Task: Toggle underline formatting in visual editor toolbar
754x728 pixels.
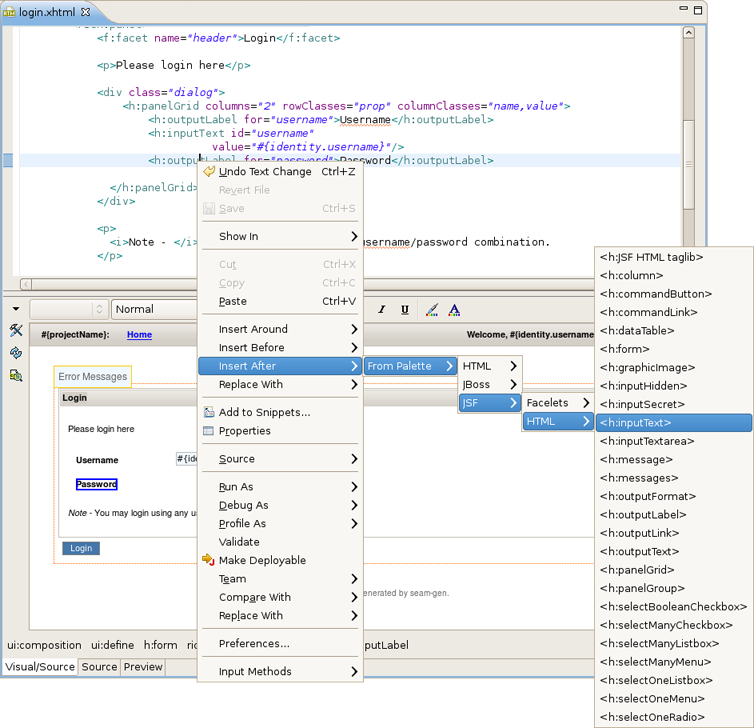Action: point(404,310)
